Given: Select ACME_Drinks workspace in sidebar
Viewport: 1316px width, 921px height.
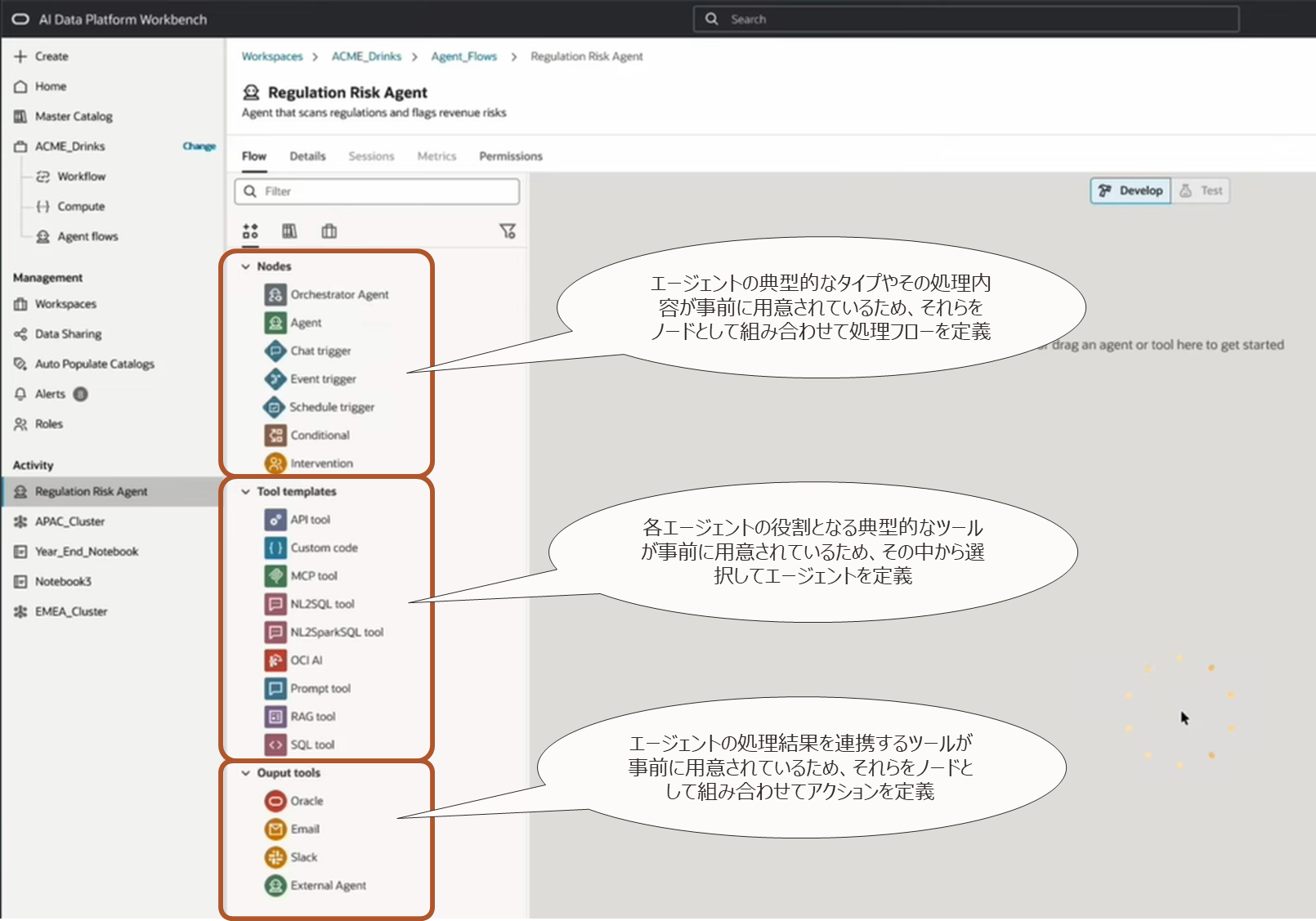Looking at the screenshot, I should click(60, 147).
